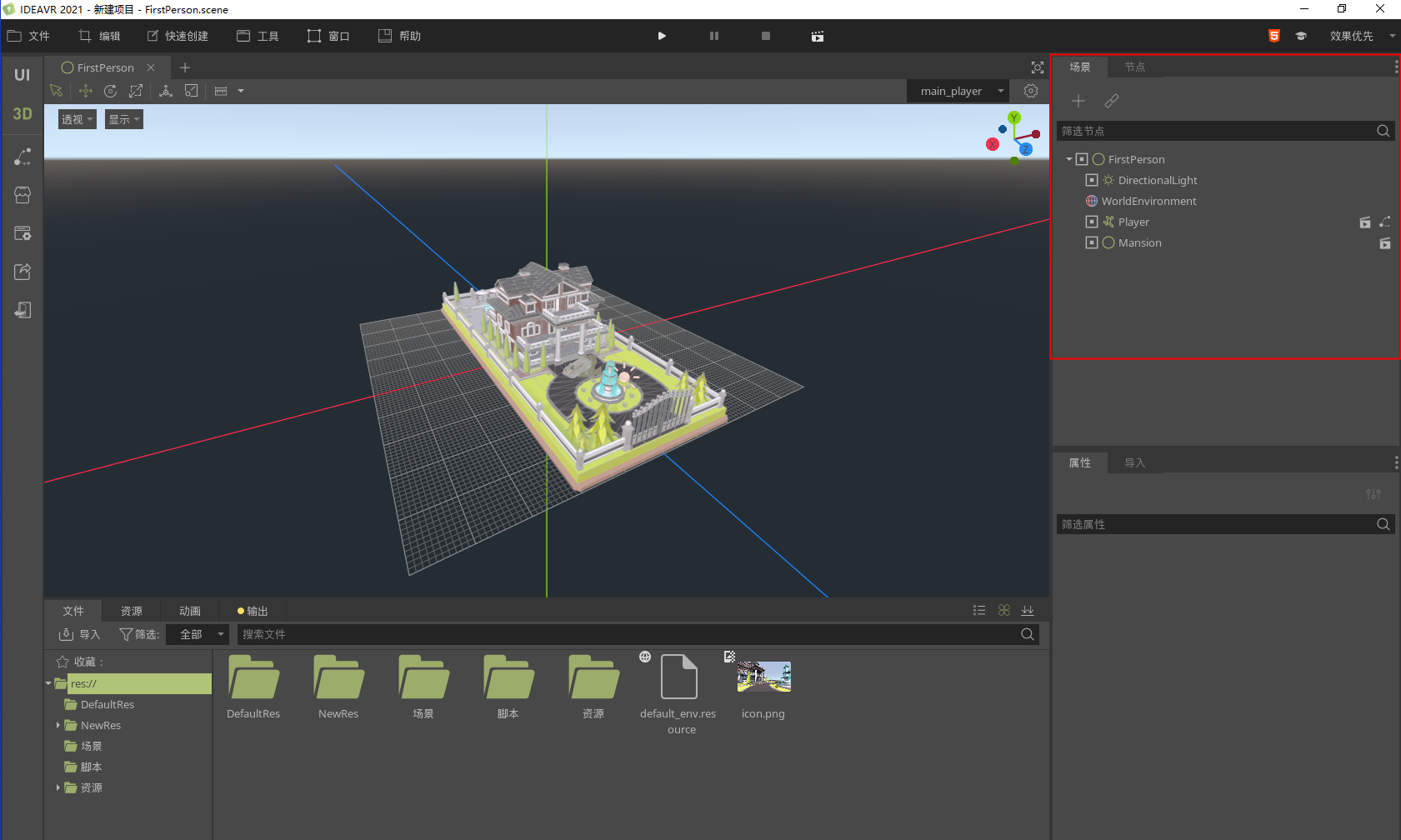The image size is (1401, 840).
Task: Select the arrow selection tool
Action: pyautogui.click(x=57, y=91)
